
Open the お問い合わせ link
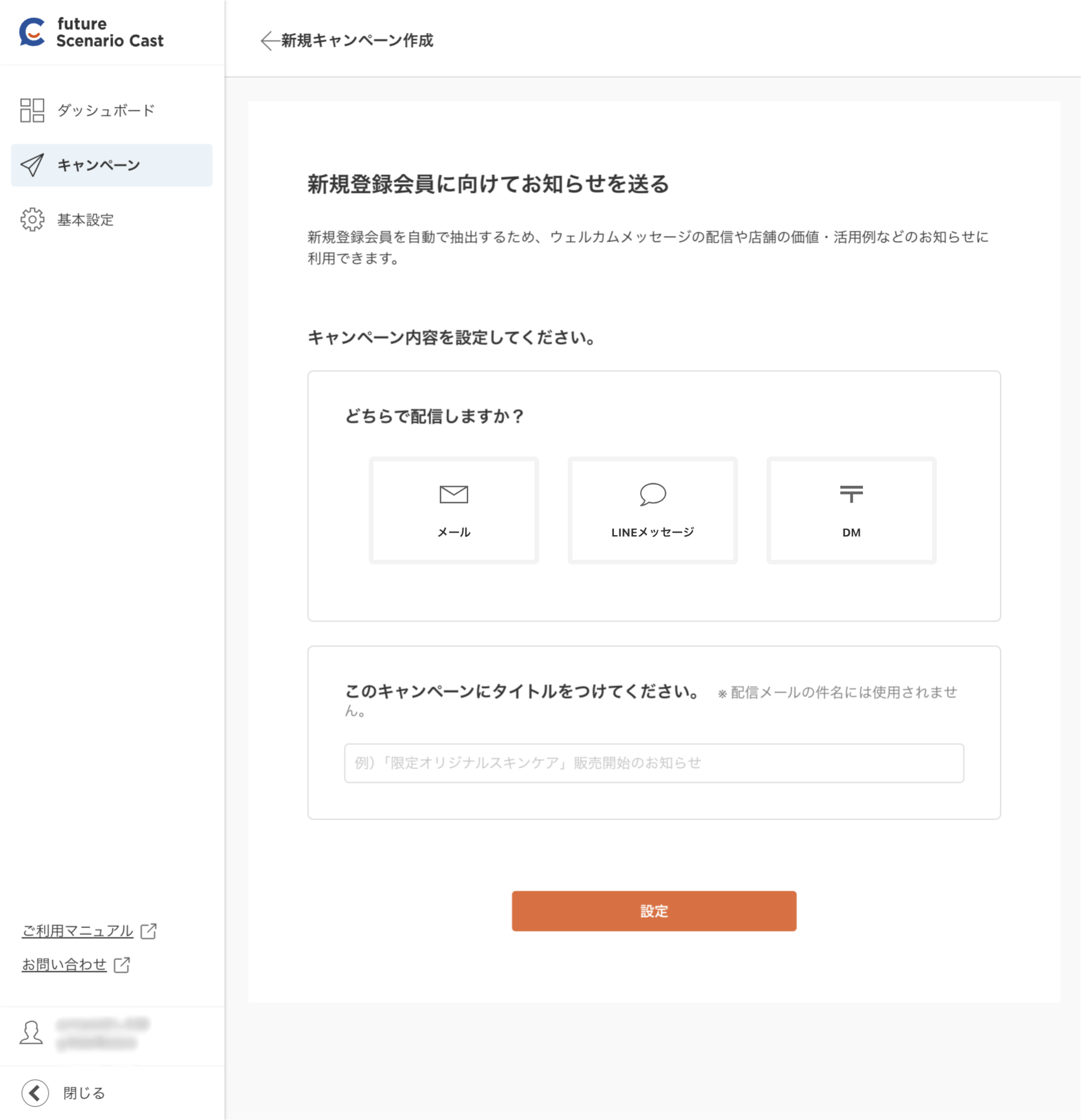(64, 965)
